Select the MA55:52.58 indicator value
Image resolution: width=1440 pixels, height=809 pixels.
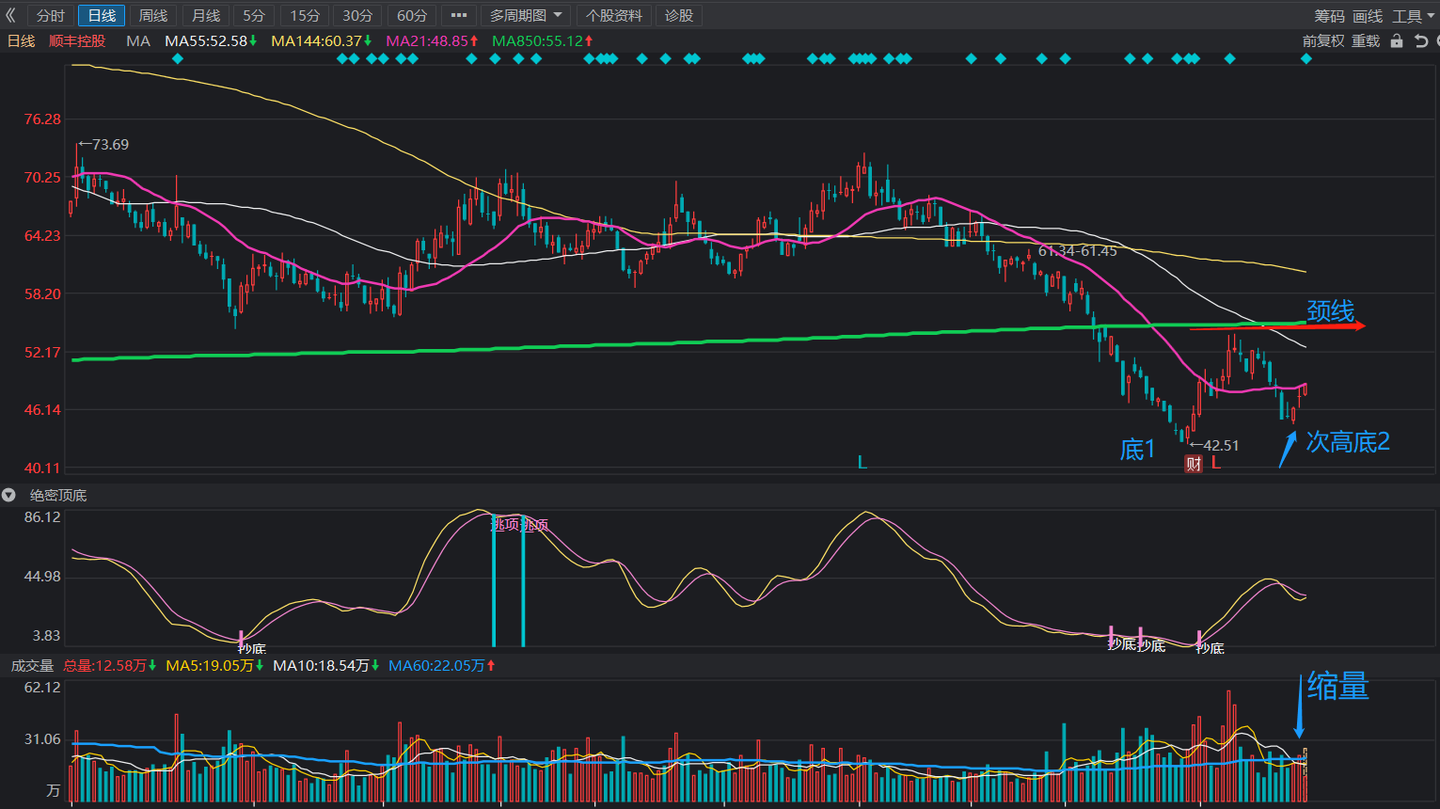(211, 41)
